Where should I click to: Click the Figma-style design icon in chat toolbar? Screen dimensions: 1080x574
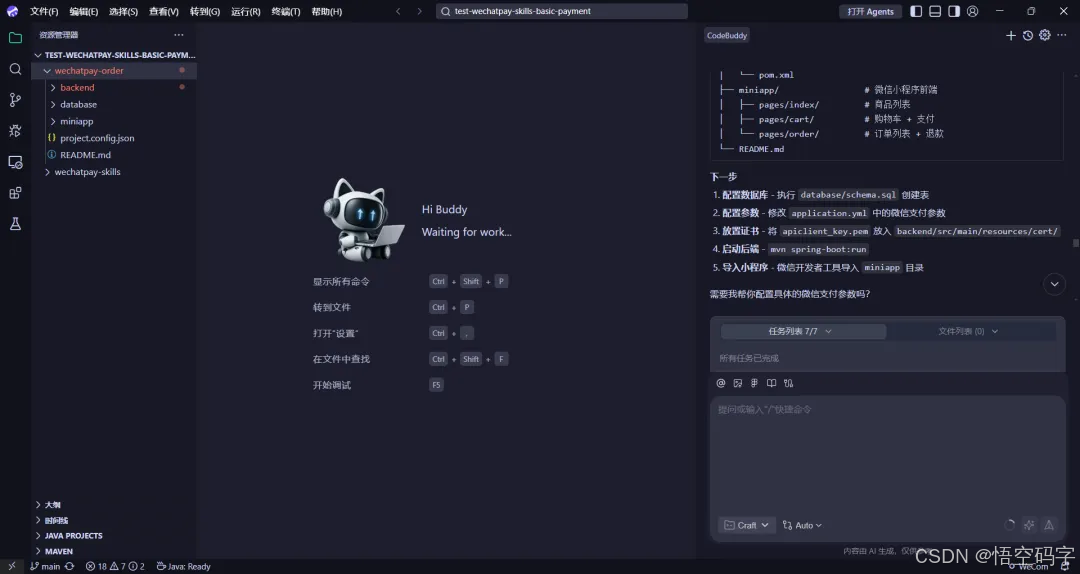[754, 383]
